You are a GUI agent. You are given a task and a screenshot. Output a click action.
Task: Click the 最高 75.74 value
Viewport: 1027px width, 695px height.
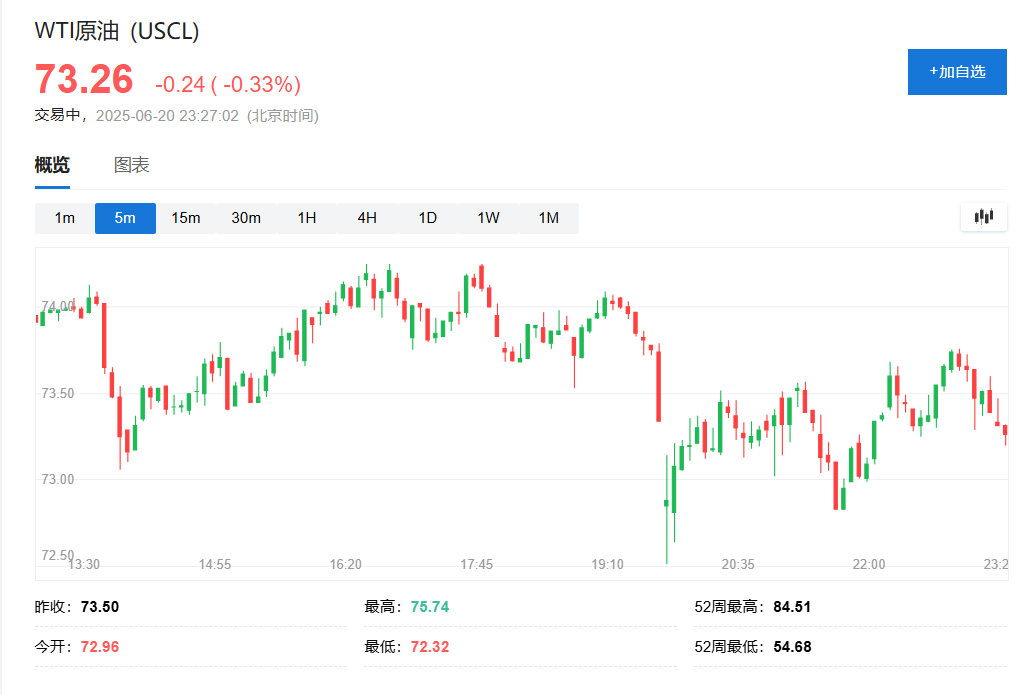(430, 607)
